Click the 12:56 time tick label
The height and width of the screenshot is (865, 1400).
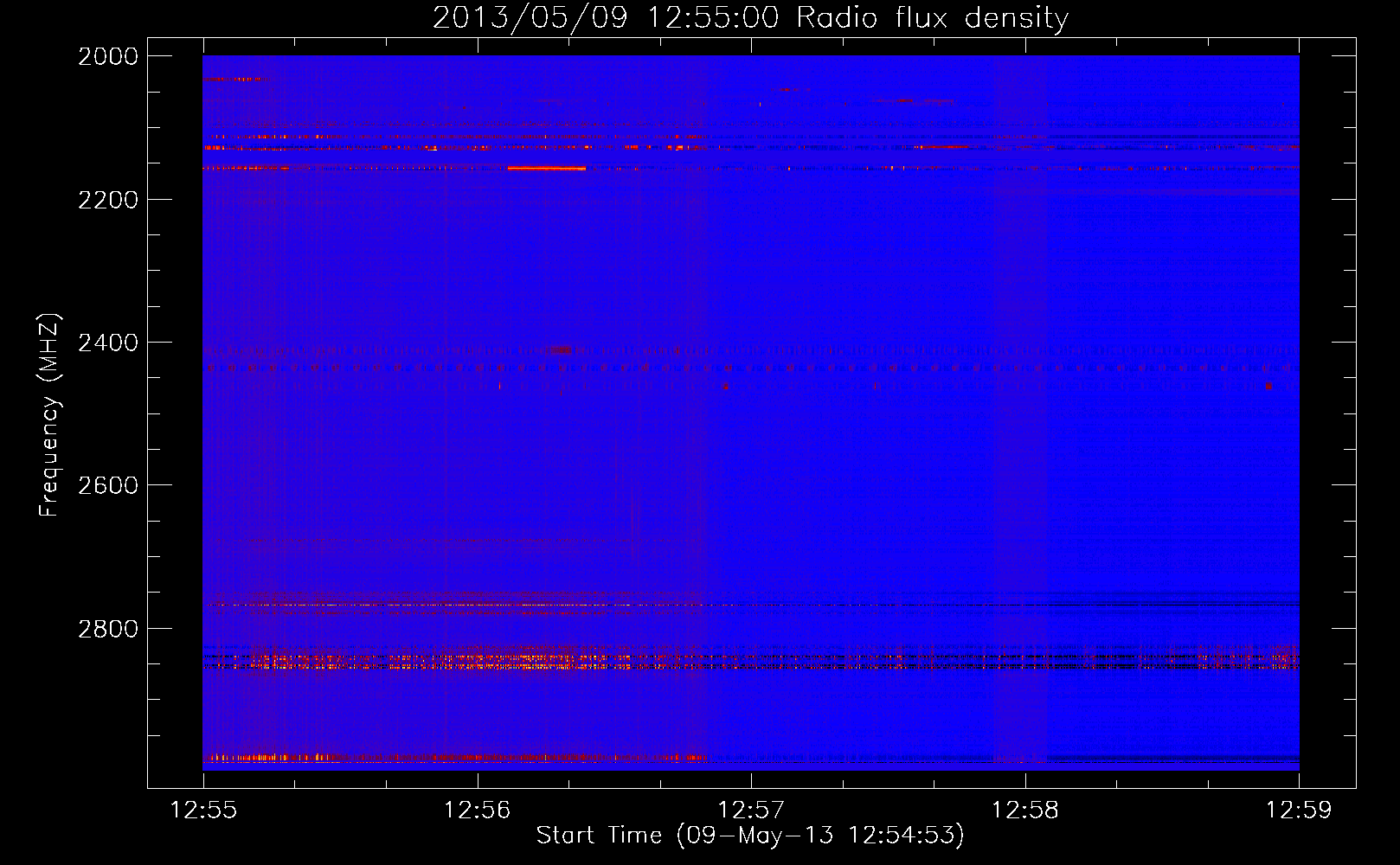pos(478,811)
